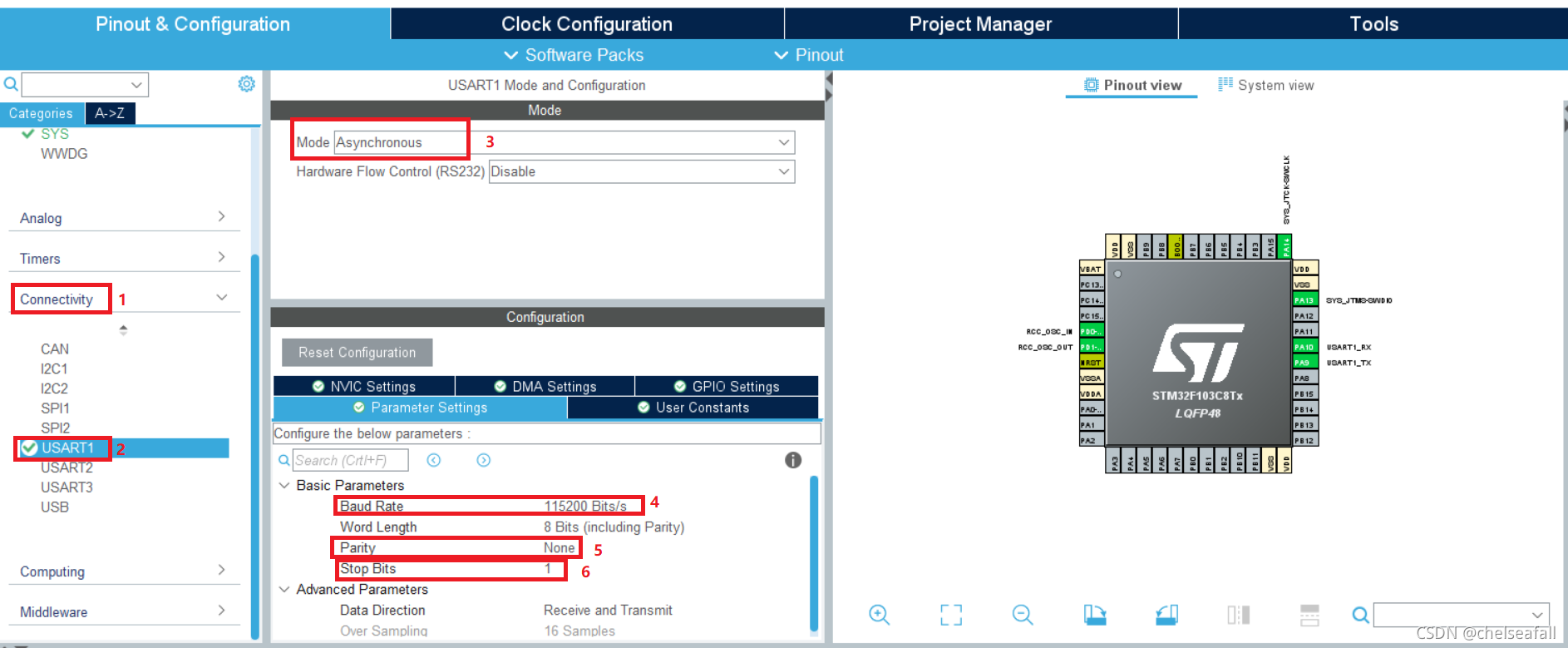
Task: Expand the Timers category
Action: (x=221, y=257)
